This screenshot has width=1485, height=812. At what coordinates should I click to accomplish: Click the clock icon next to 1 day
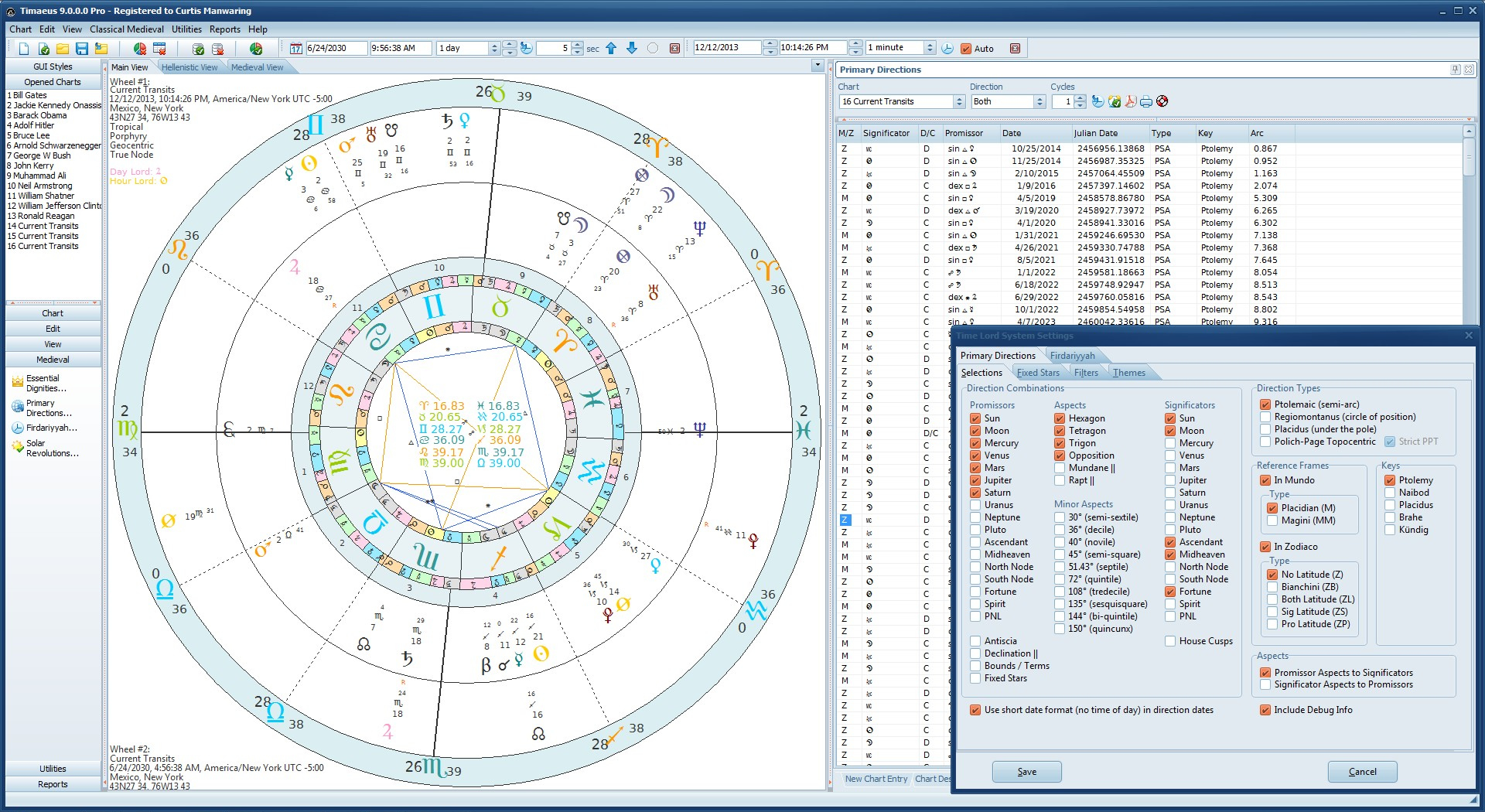tap(526, 48)
